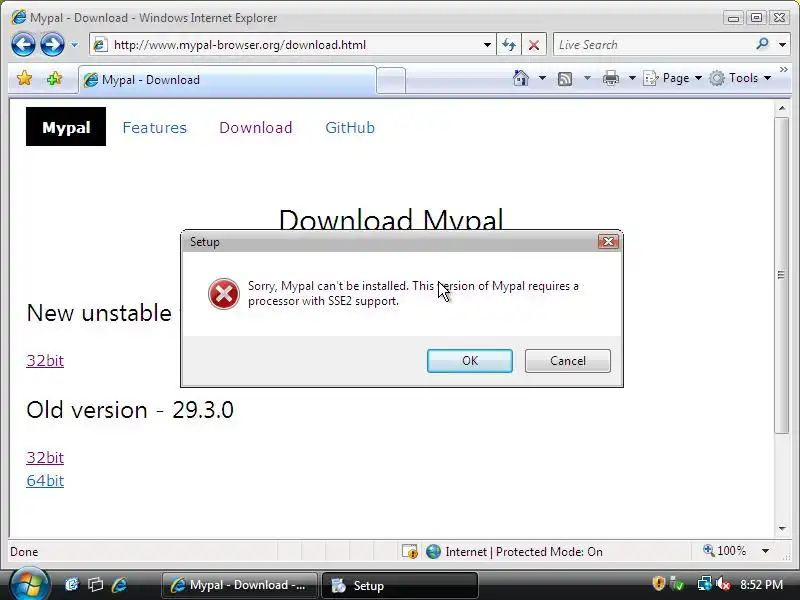Click the search magnifier icon
Viewport: 800px width, 600px height.
[762, 44]
